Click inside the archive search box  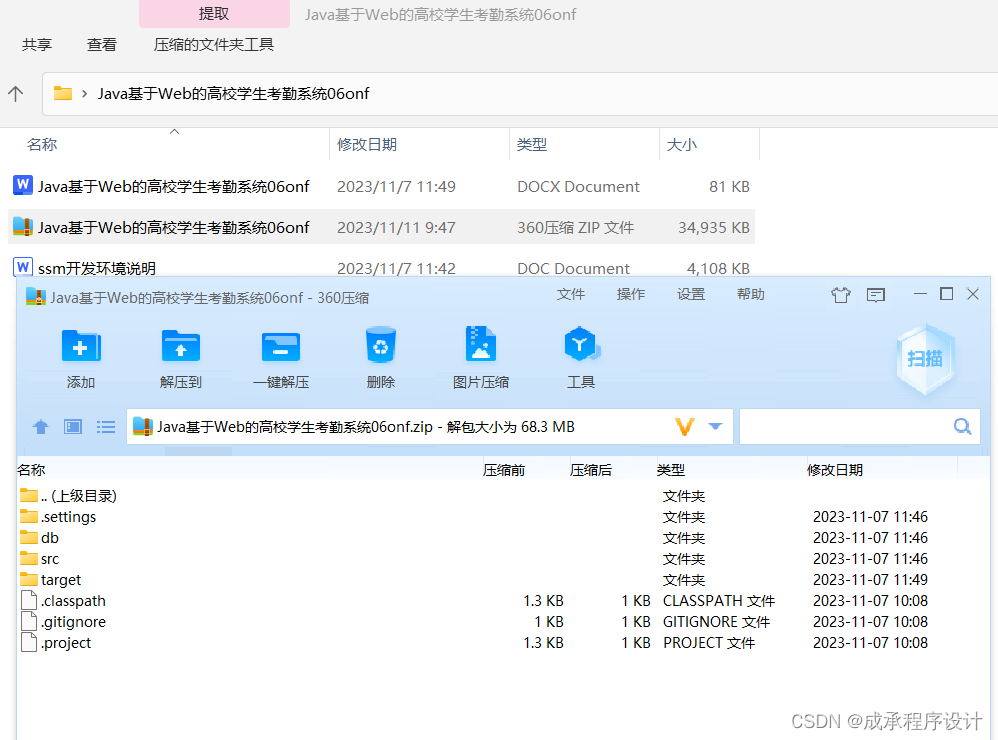pos(855,426)
